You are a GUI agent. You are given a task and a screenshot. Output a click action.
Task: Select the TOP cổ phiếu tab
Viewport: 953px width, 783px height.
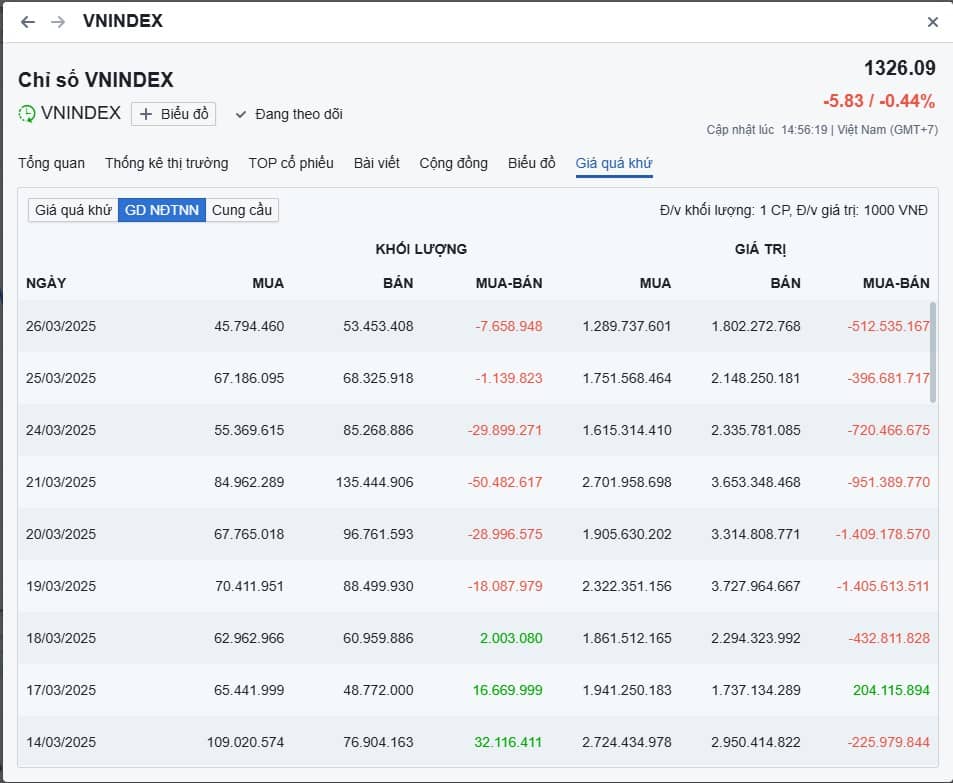click(291, 162)
